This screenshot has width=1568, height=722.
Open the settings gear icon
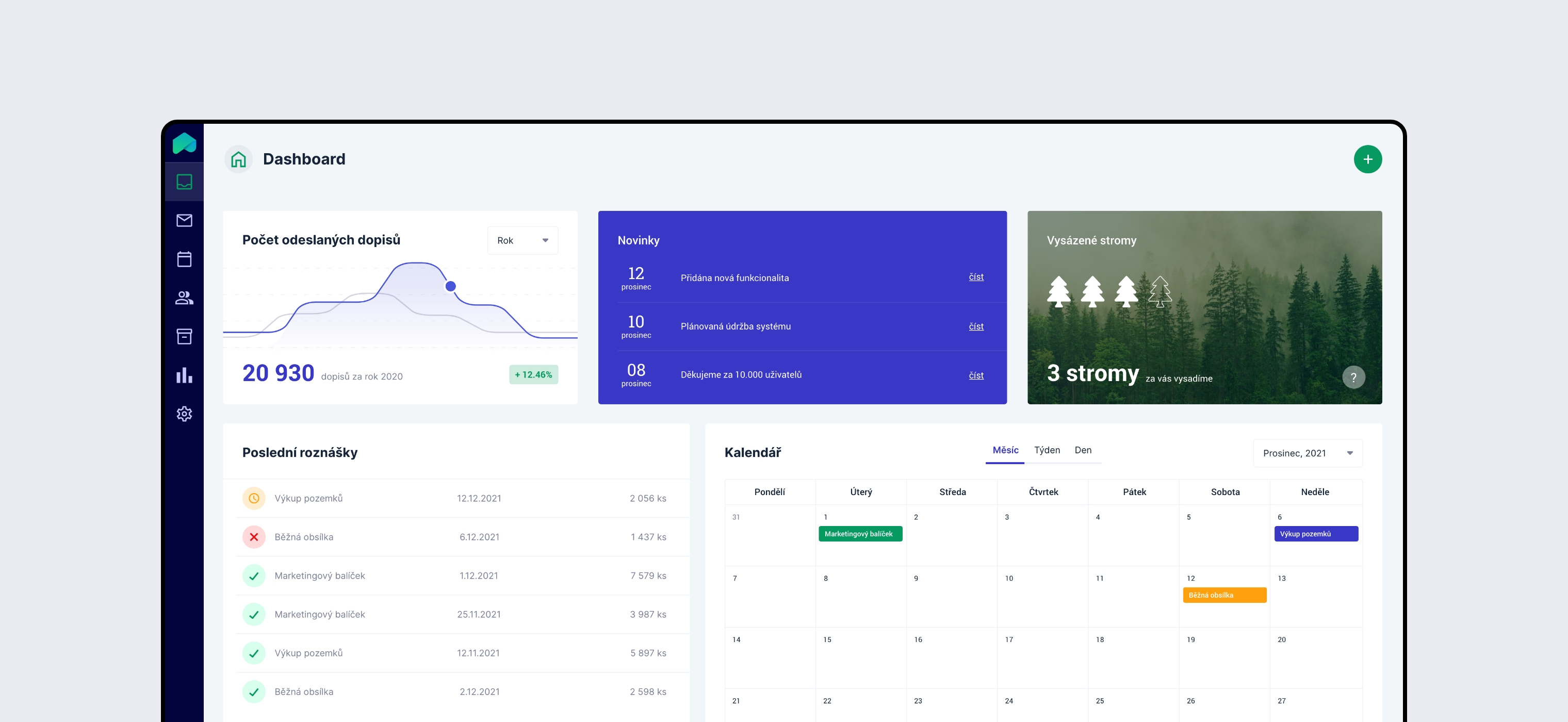click(184, 414)
